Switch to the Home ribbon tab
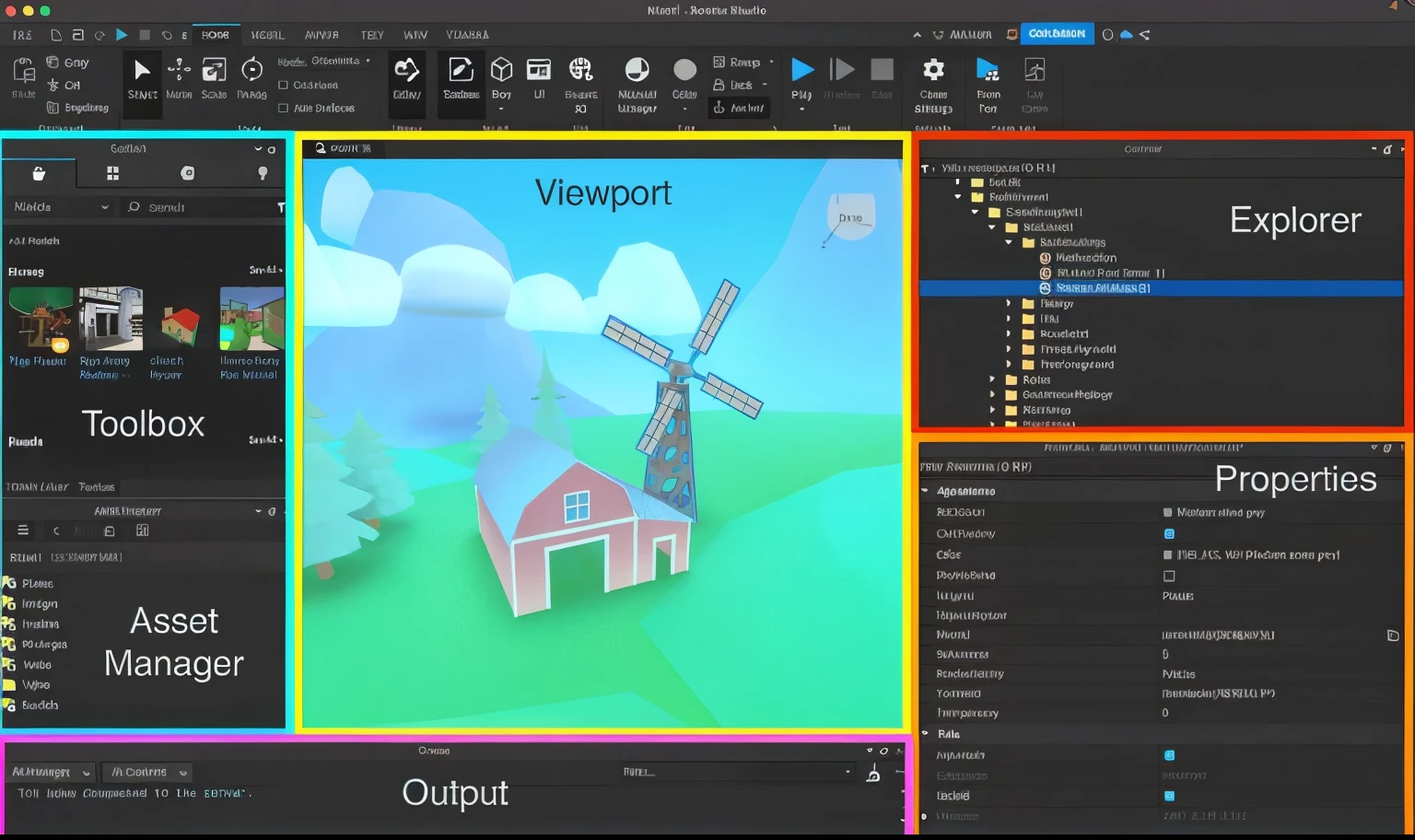The width and height of the screenshot is (1415, 840). [216, 35]
